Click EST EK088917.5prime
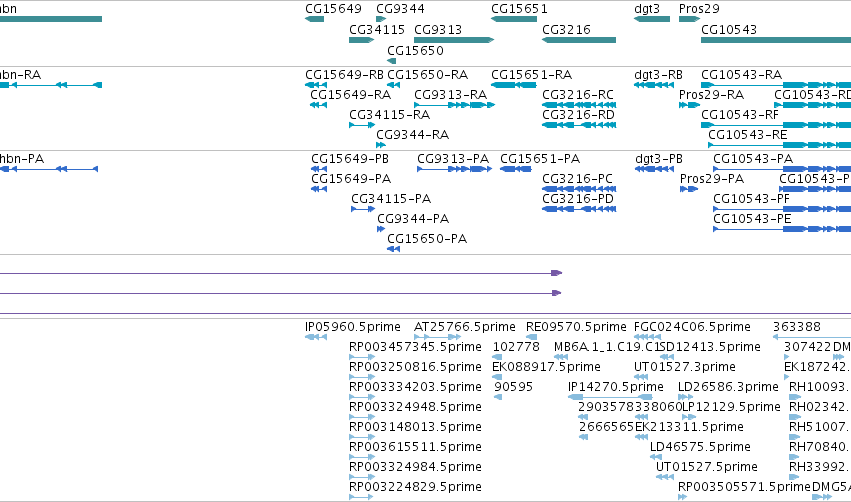This screenshot has width=851, height=502. (x=546, y=367)
